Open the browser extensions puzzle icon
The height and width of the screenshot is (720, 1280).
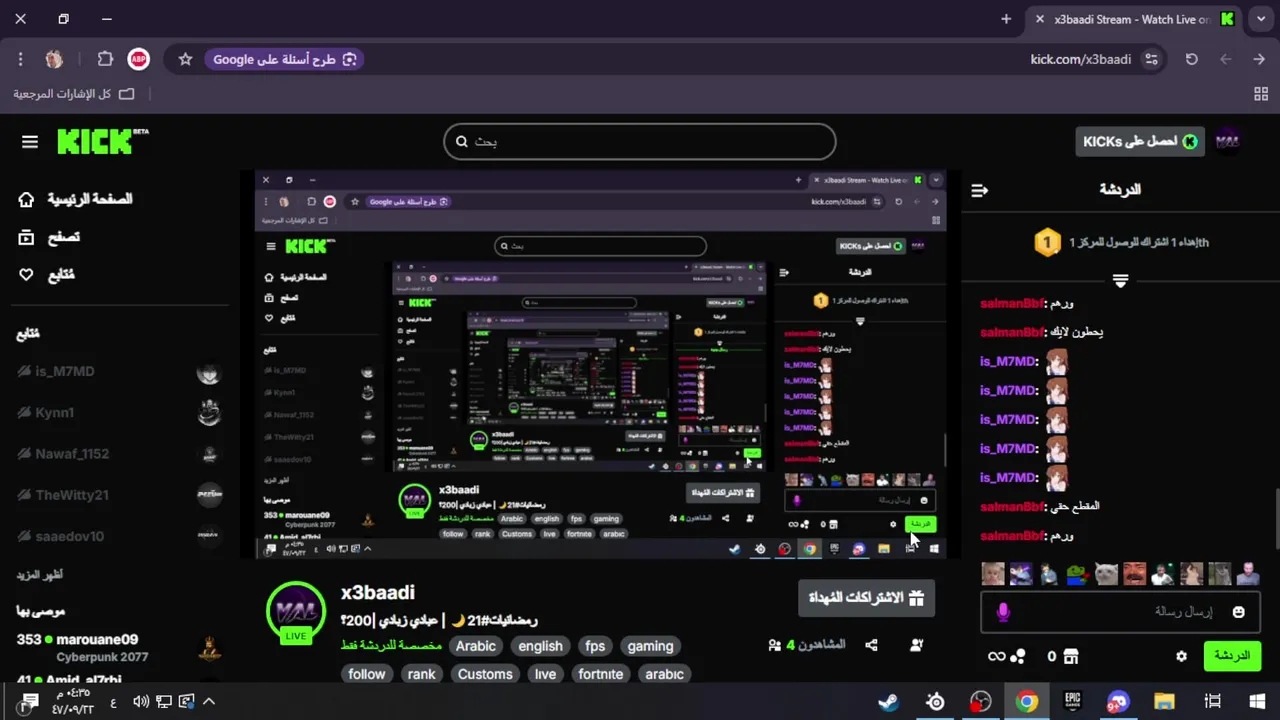coord(105,59)
